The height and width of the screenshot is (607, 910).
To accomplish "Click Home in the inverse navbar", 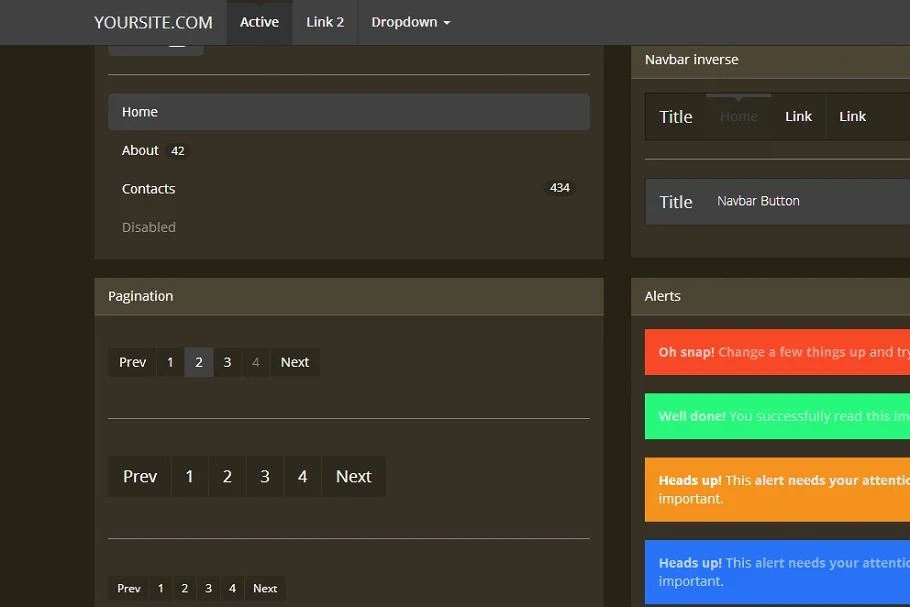I will click(x=739, y=117).
